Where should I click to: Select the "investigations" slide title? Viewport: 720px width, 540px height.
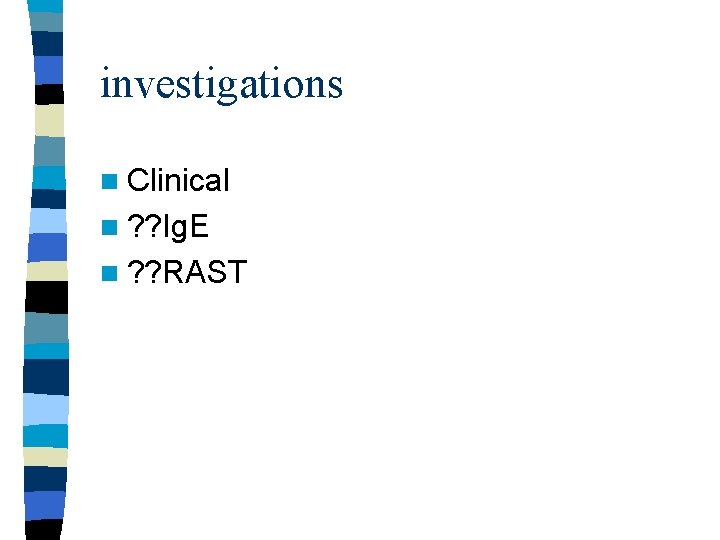(x=221, y=85)
